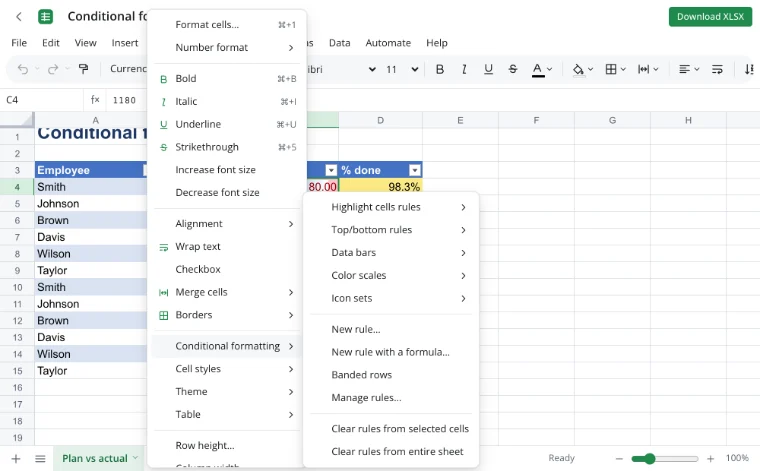Select Banded rows option
This screenshot has height=471, width=760.
[391, 375]
